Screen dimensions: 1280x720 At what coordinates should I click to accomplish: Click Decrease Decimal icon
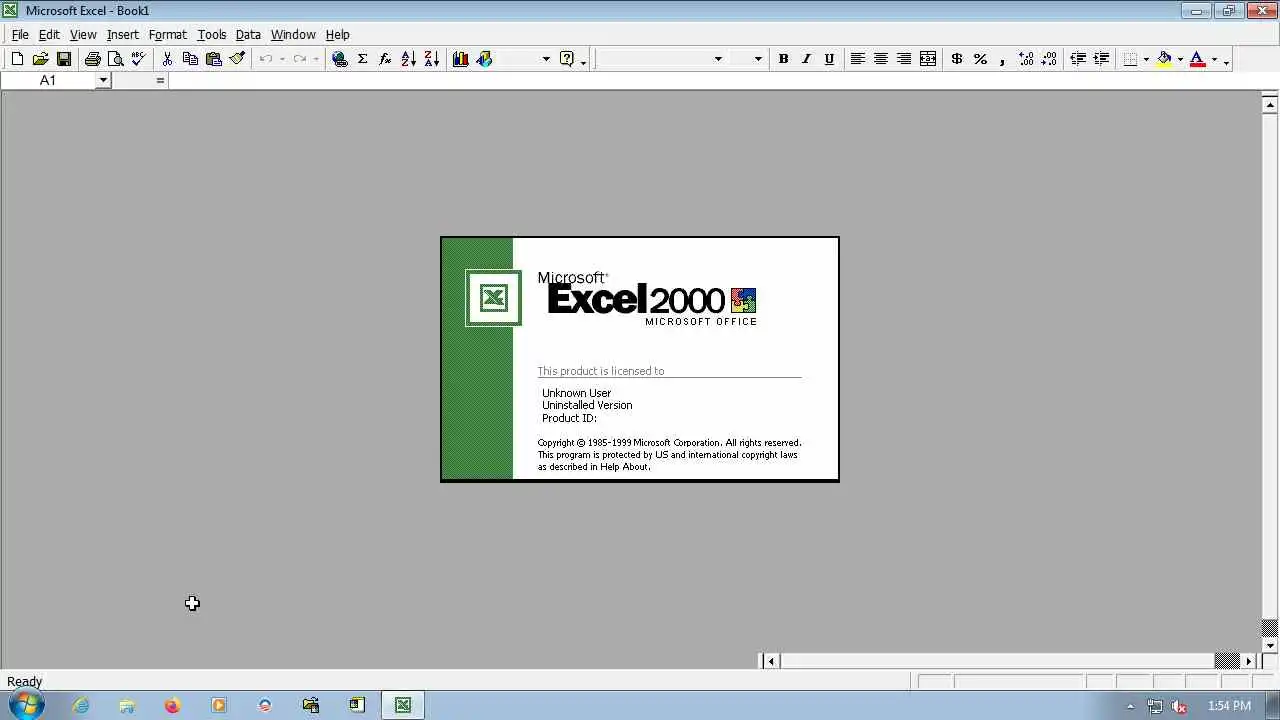pyautogui.click(x=1049, y=59)
